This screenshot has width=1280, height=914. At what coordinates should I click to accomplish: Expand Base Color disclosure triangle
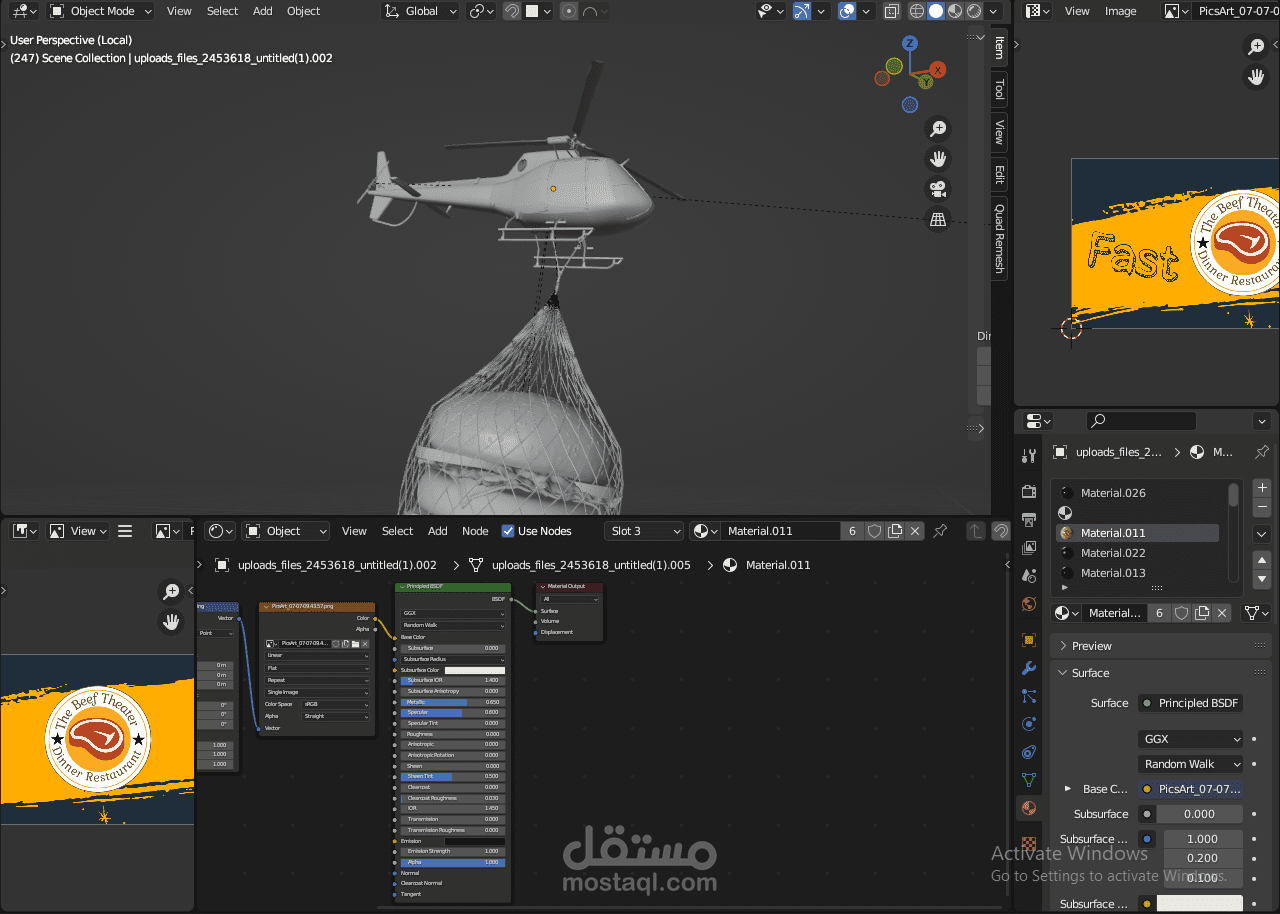pyautogui.click(x=1068, y=789)
